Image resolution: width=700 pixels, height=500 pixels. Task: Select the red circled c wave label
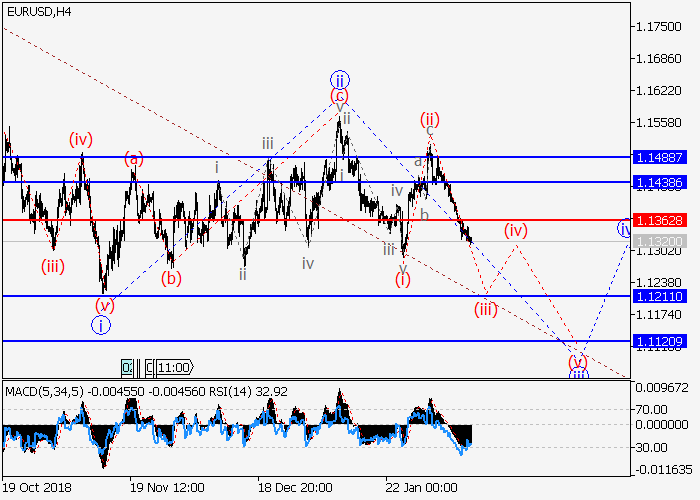[x=340, y=96]
